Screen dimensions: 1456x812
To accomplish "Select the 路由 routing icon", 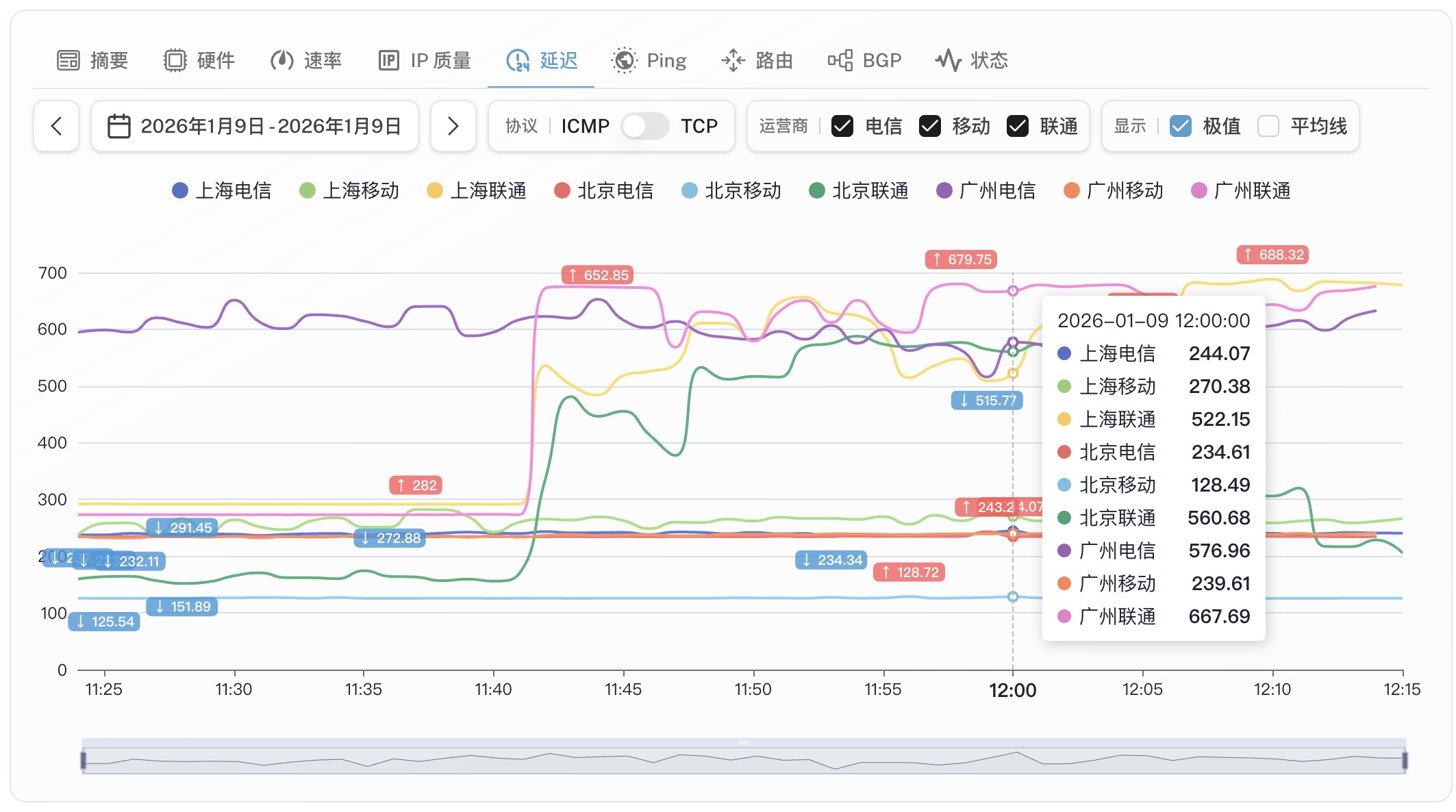I will [x=733, y=60].
